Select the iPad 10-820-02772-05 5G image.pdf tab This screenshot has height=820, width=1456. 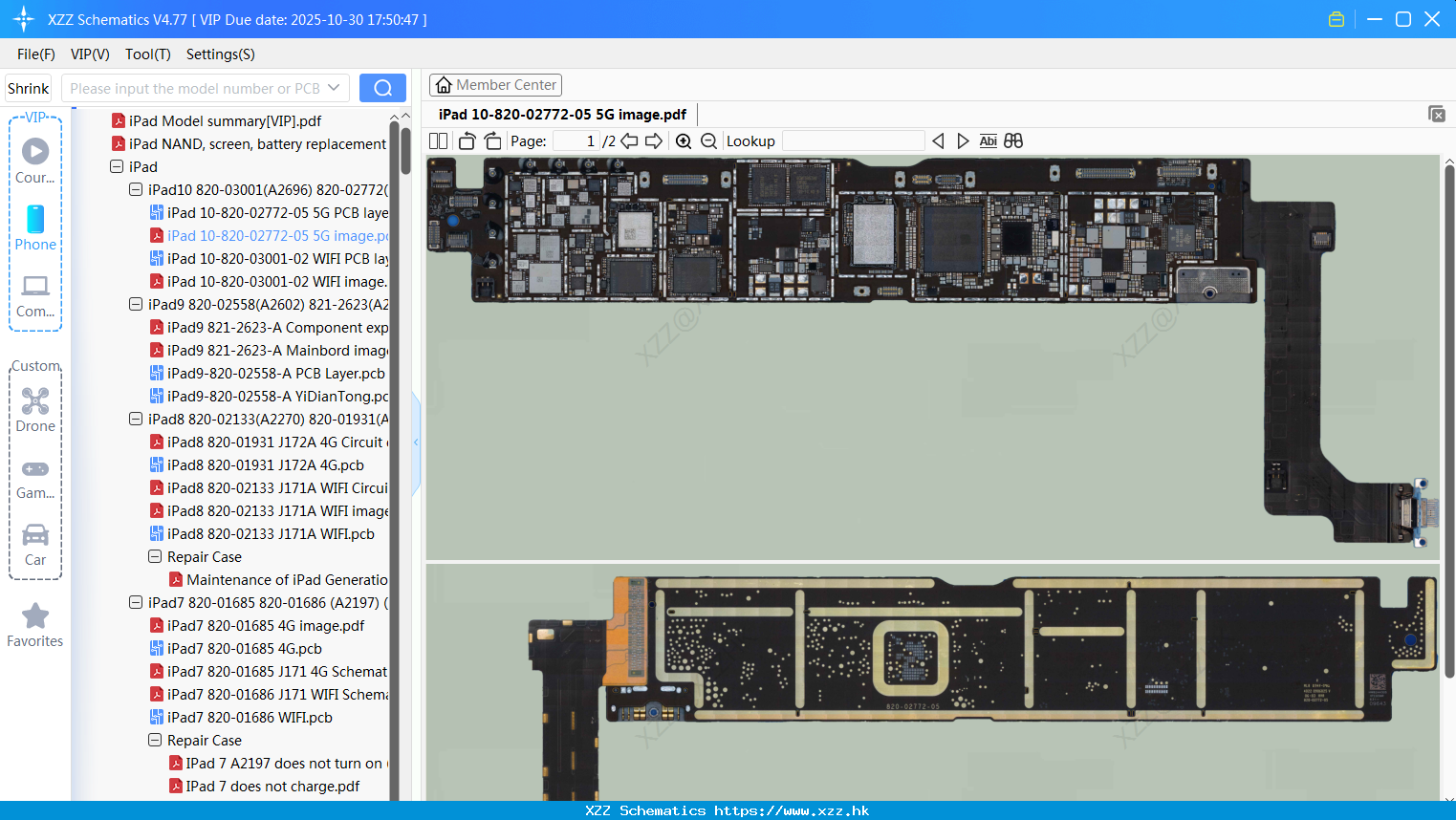click(563, 115)
